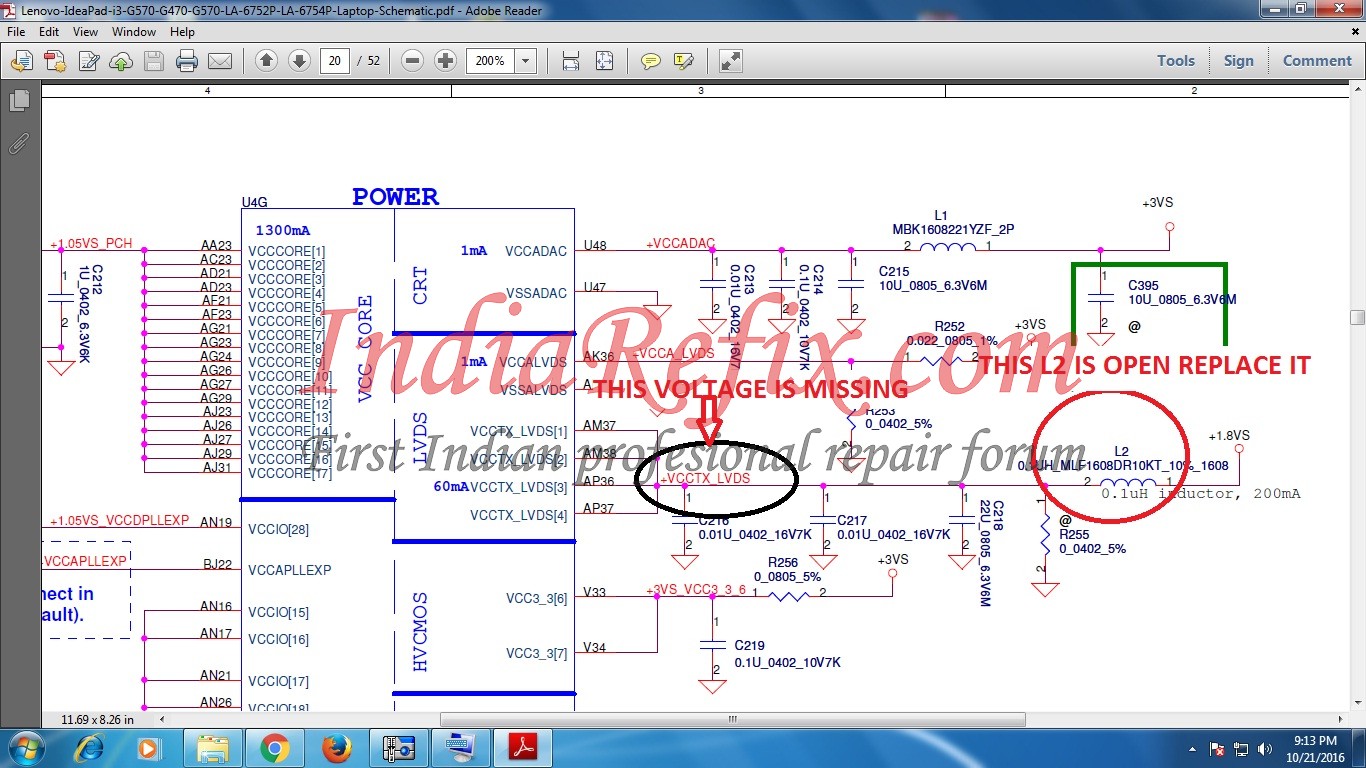The width and height of the screenshot is (1366, 768).
Task: Click the floppy disk Save icon
Action: (x=154, y=61)
